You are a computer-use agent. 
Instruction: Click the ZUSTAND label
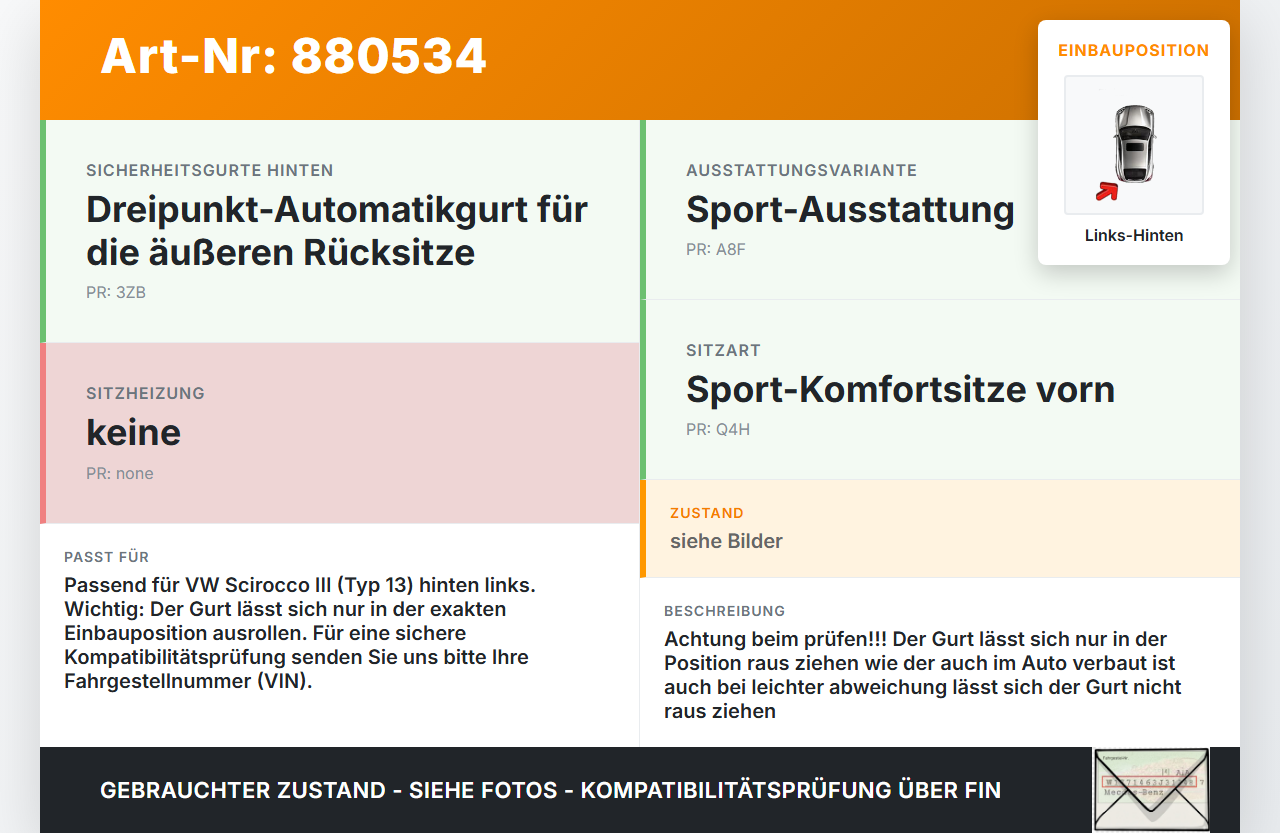[x=707, y=513]
